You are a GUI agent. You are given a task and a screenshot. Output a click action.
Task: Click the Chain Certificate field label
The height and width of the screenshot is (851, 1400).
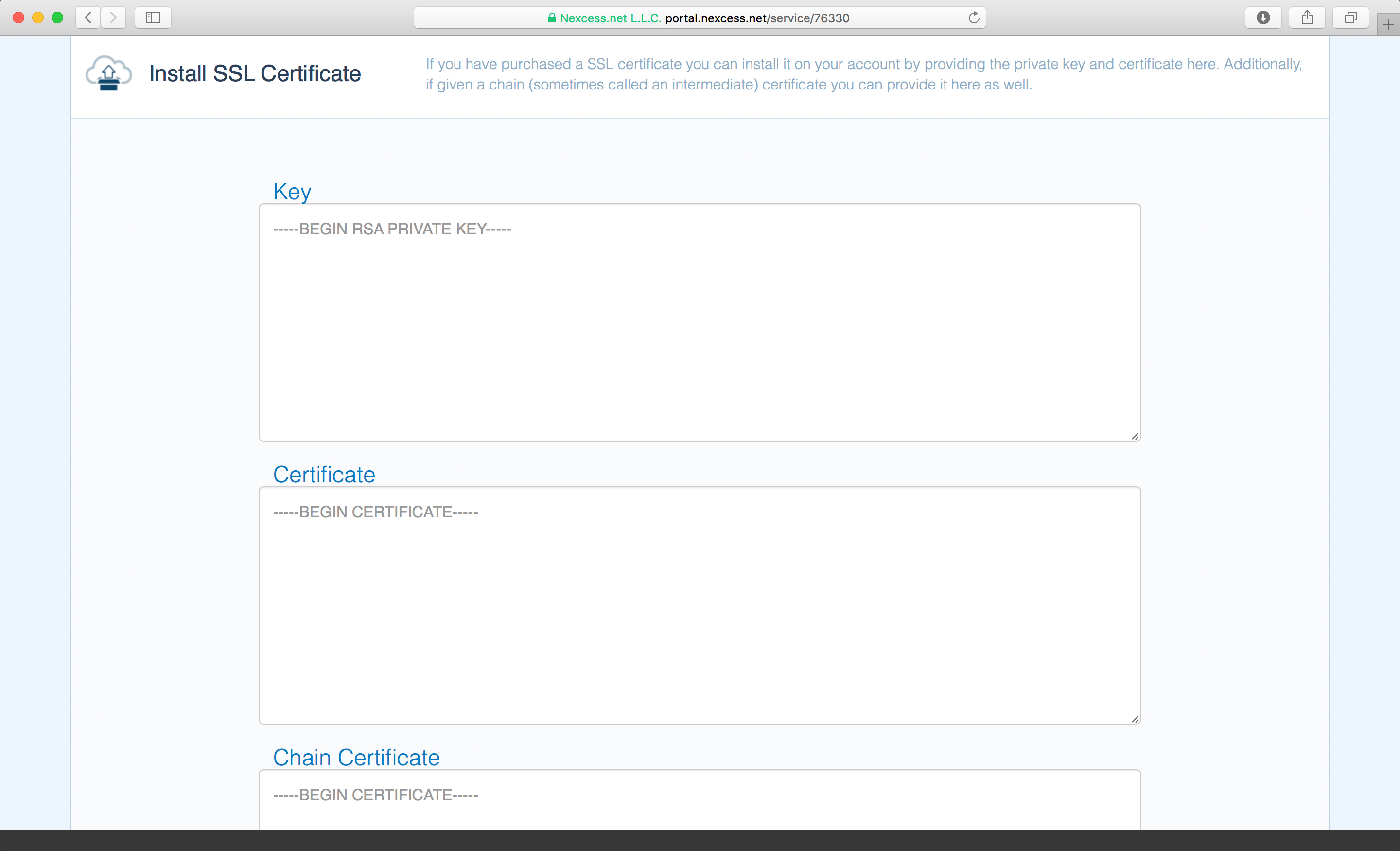point(356,758)
